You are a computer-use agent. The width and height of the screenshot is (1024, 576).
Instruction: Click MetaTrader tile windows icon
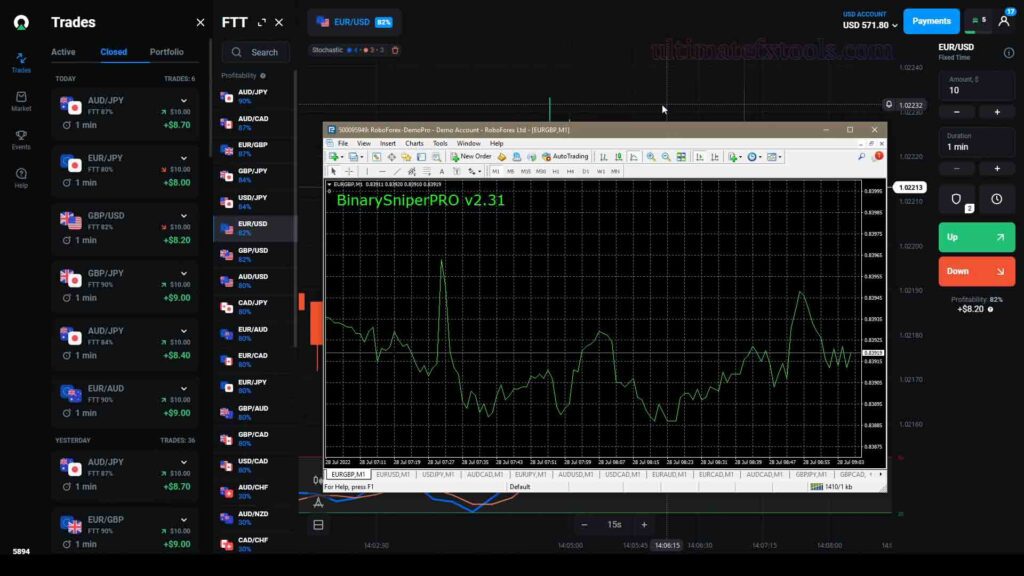[x=681, y=157]
